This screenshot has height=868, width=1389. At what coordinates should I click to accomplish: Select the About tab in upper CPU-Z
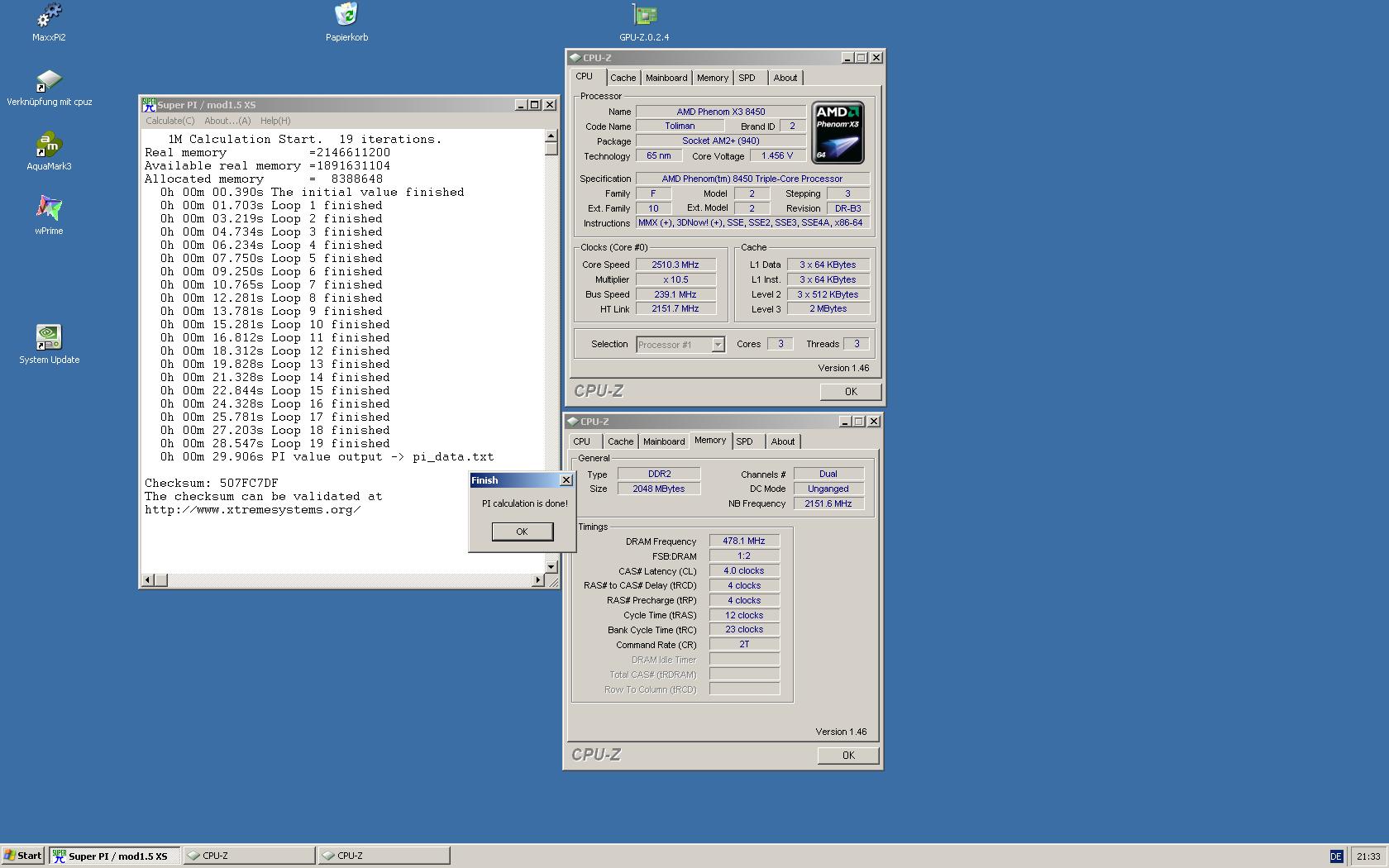(x=785, y=78)
